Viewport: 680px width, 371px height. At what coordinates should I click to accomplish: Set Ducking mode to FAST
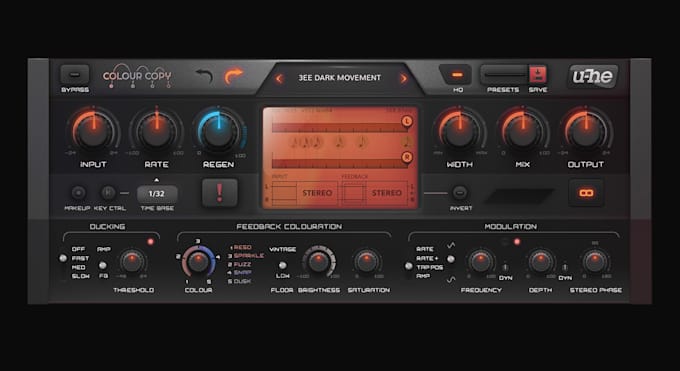[x=80, y=258]
